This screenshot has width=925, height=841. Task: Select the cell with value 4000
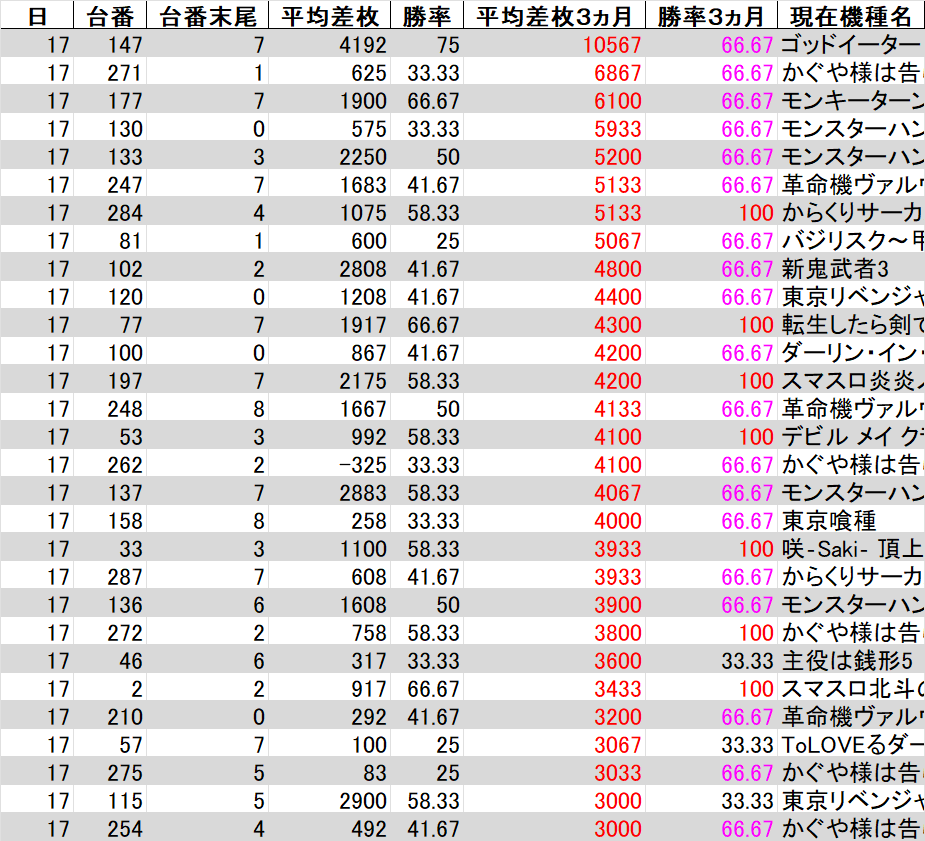(x=554, y=521)
